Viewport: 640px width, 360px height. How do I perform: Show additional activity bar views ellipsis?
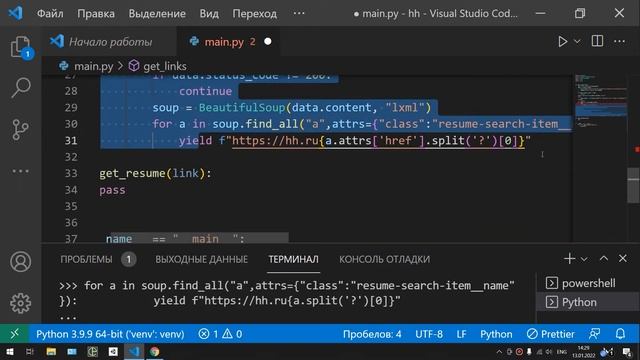pos(20,171)
